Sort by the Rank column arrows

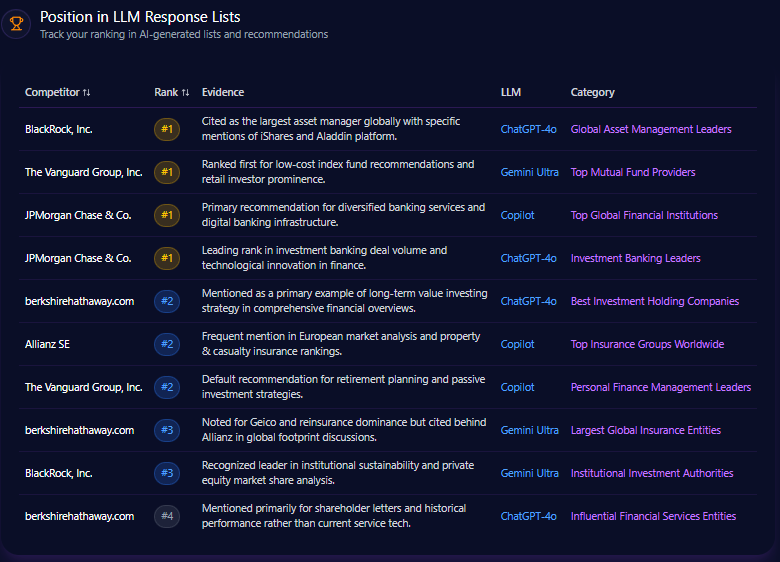point(185,93)
